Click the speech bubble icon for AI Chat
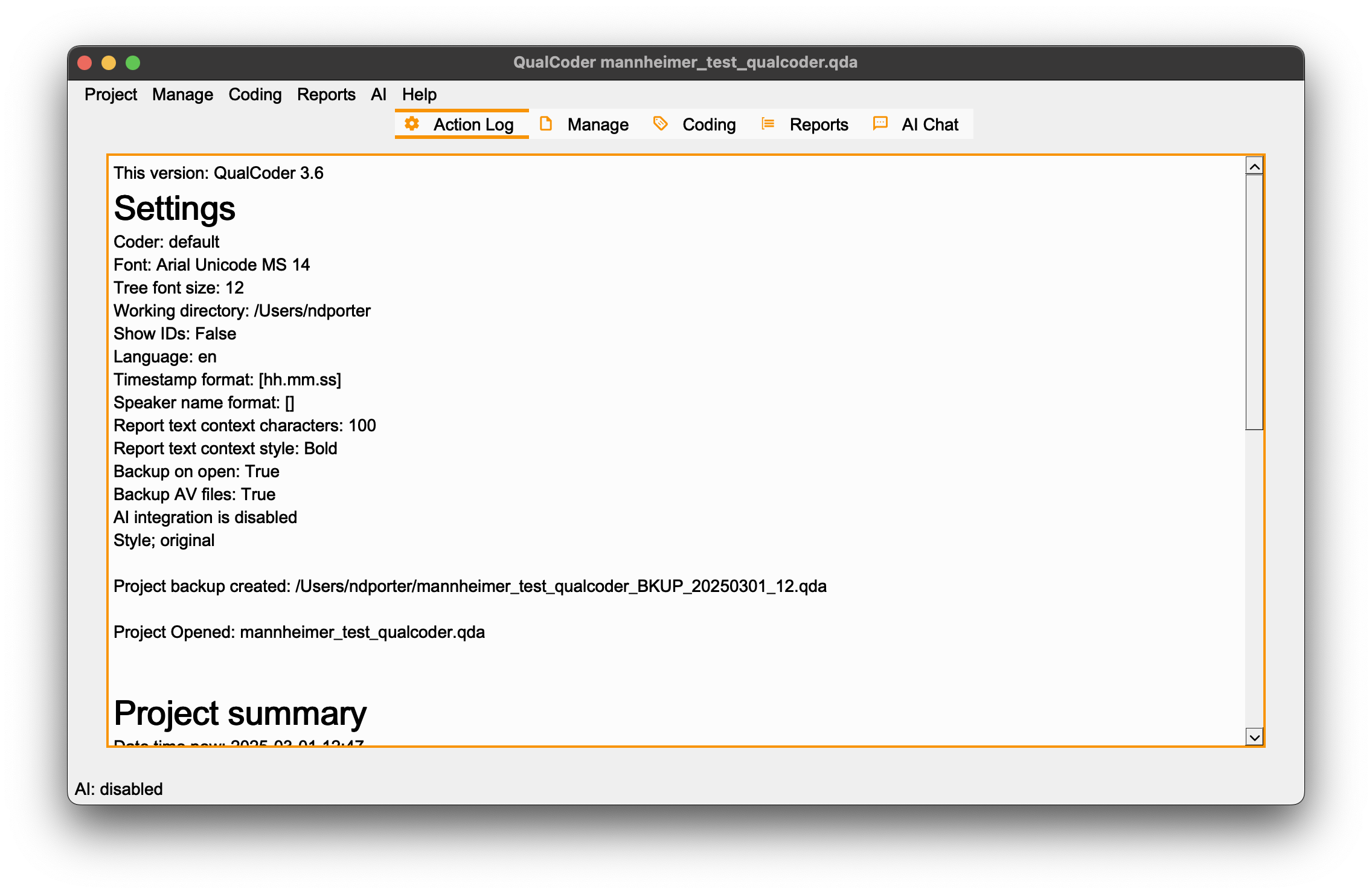Viewport: 1372px width, 894px height. click(879, 124)
